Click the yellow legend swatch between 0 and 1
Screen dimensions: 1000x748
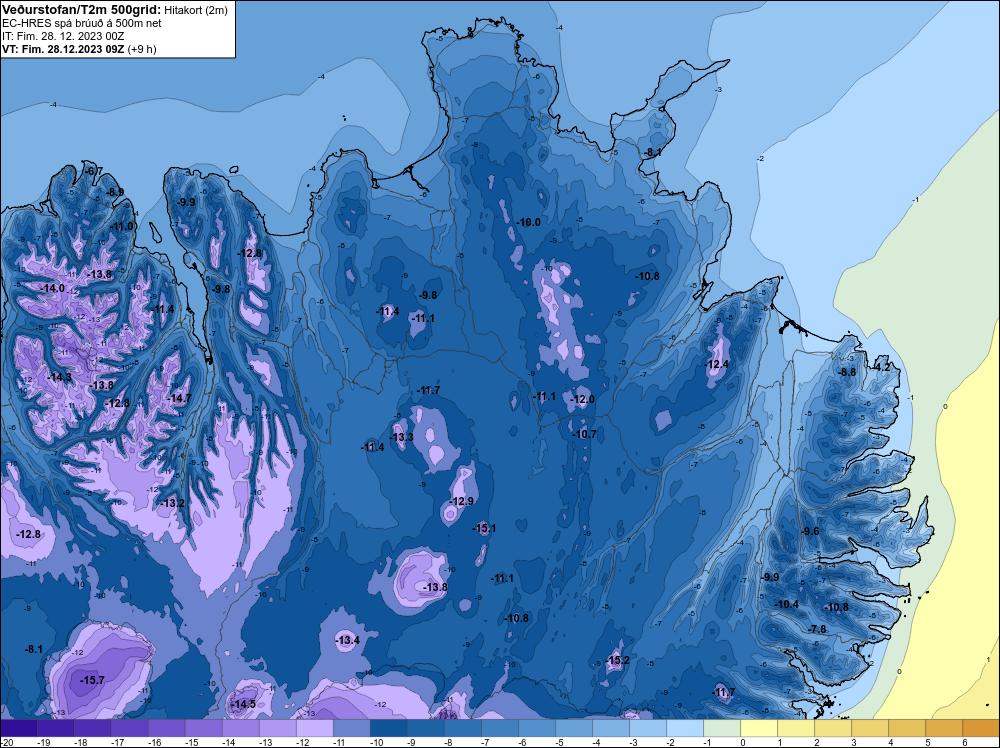pos(759,728)
